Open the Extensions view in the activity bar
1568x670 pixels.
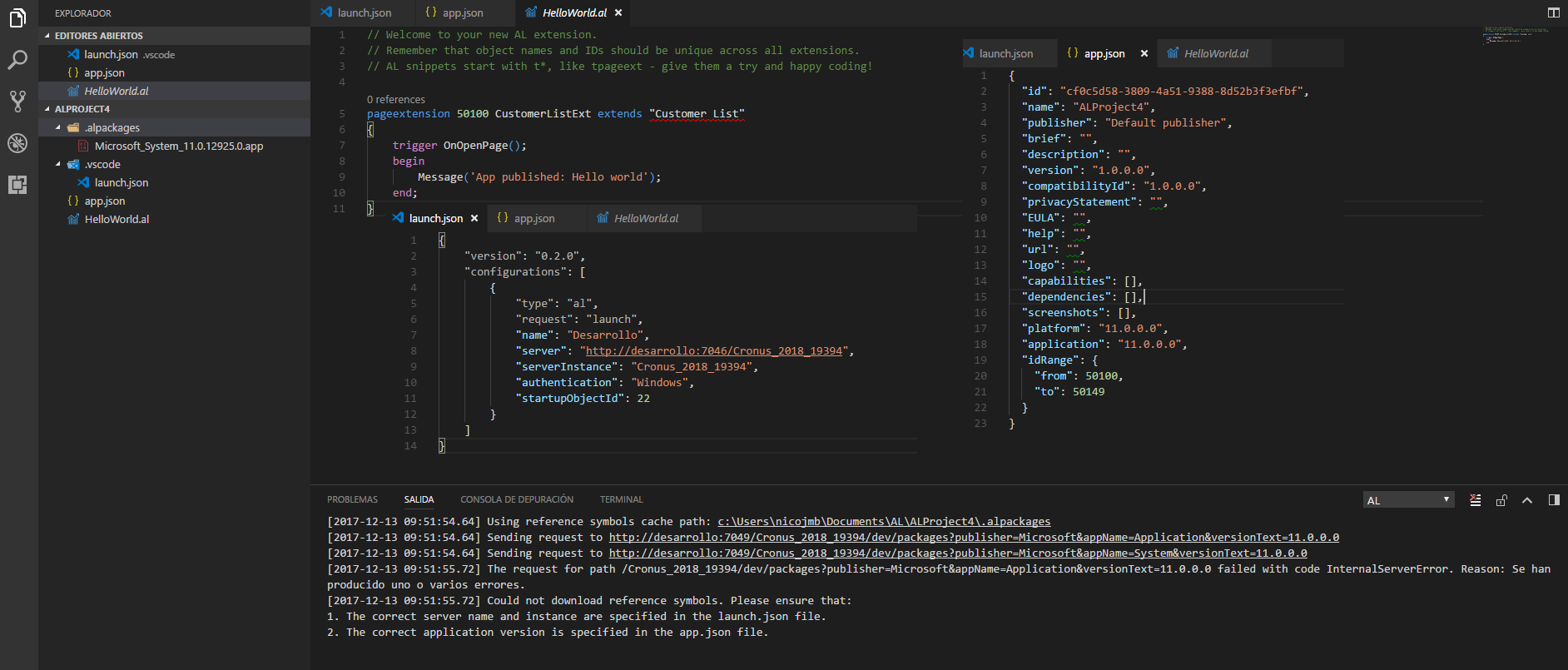17,185
